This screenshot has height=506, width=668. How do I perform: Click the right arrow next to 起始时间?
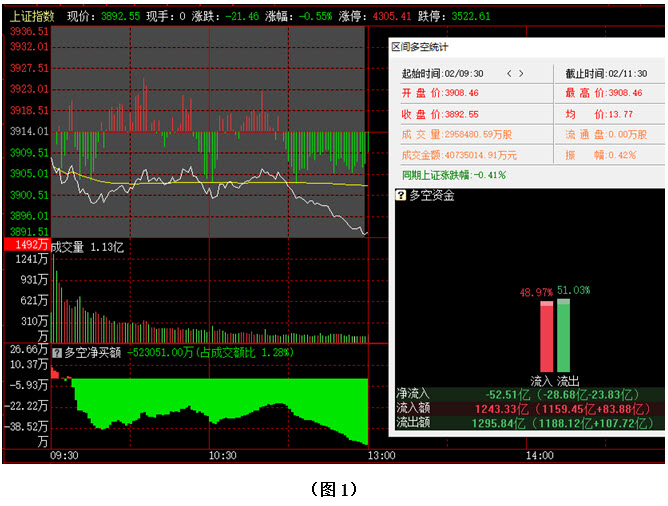pyautogui.click(x=521, y=74)
